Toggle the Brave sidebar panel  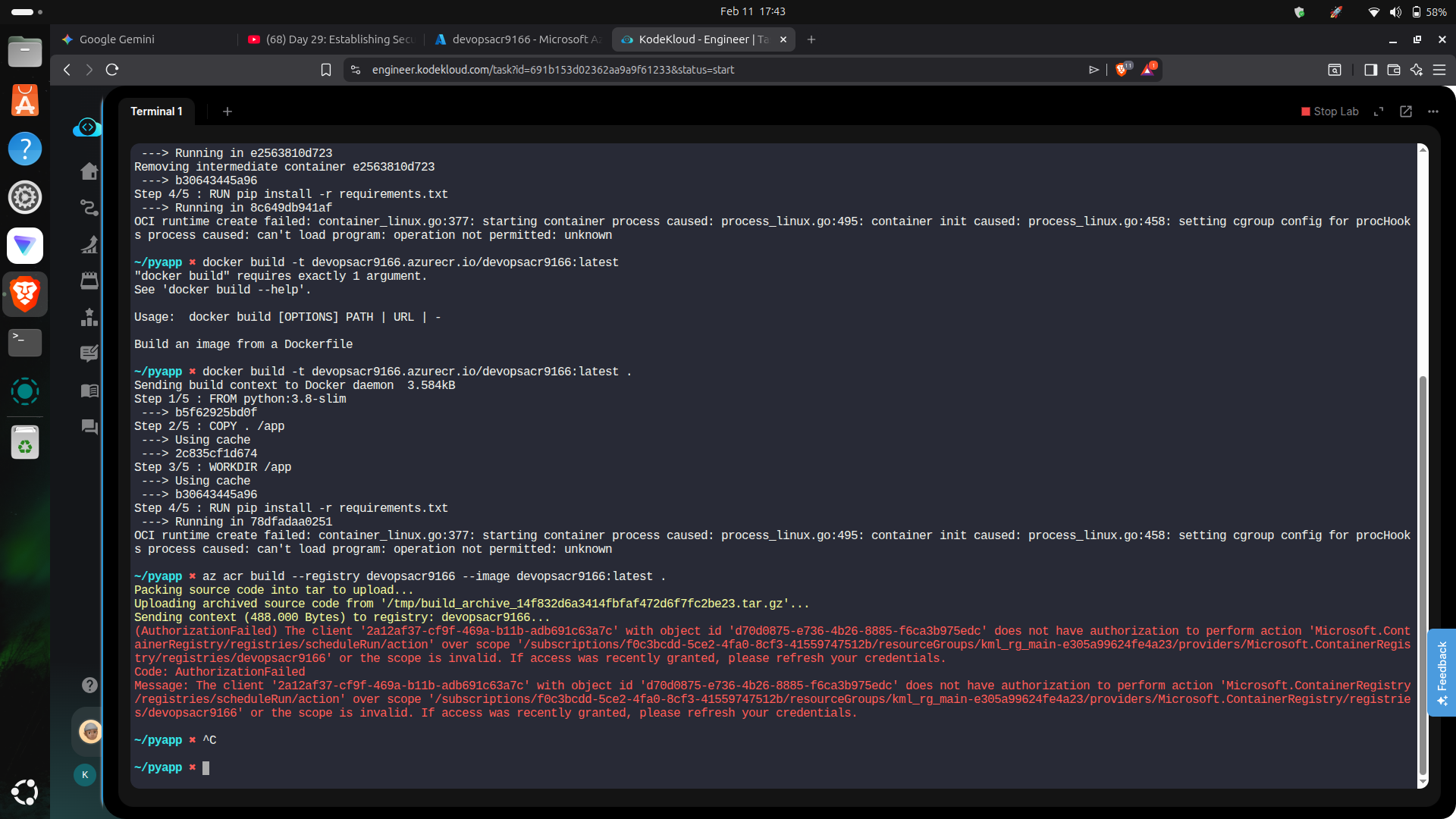coord(1370,70)
